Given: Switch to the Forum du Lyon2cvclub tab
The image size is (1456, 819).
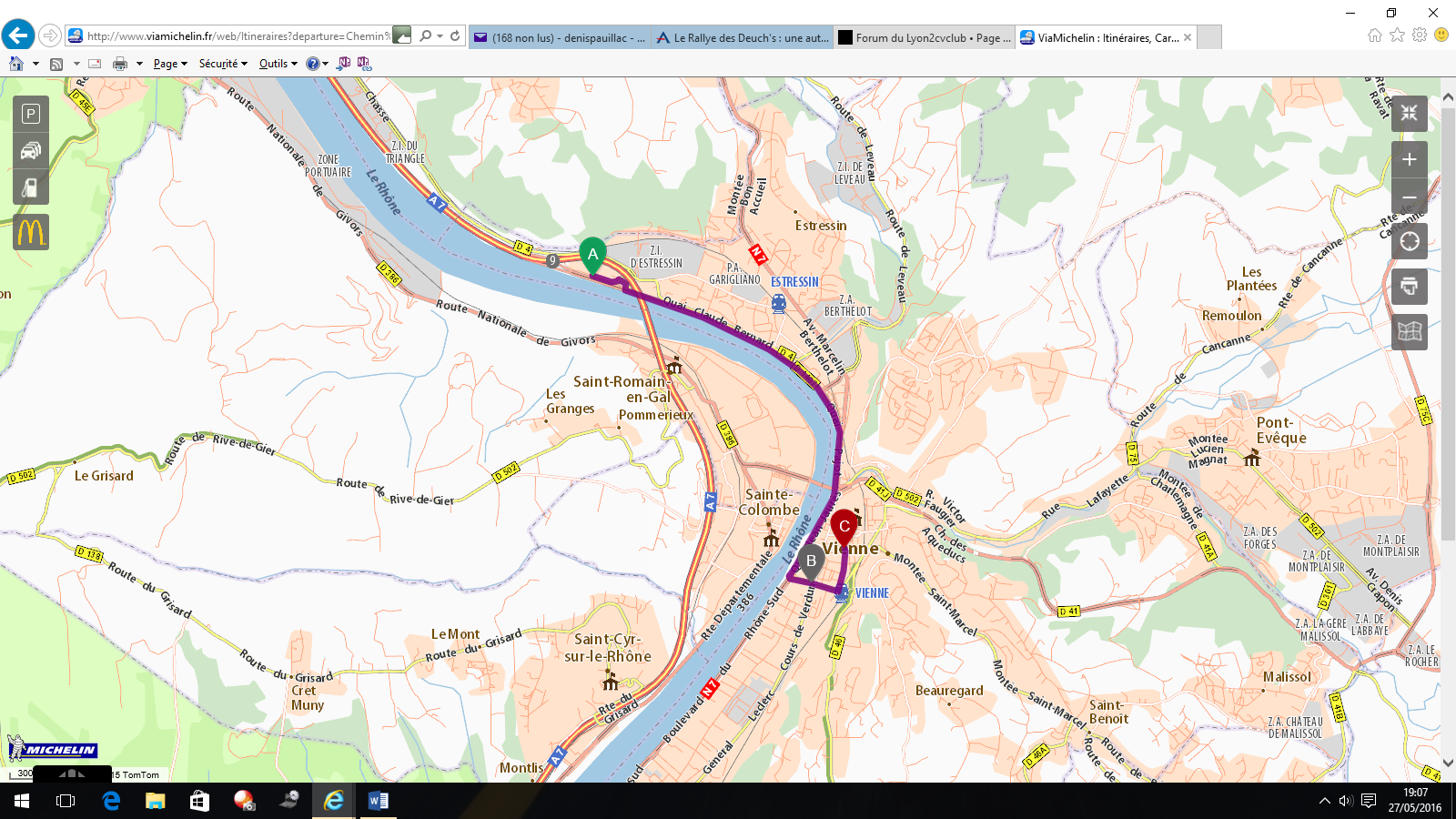Looking at the screenshot, I should pos(924,37).
